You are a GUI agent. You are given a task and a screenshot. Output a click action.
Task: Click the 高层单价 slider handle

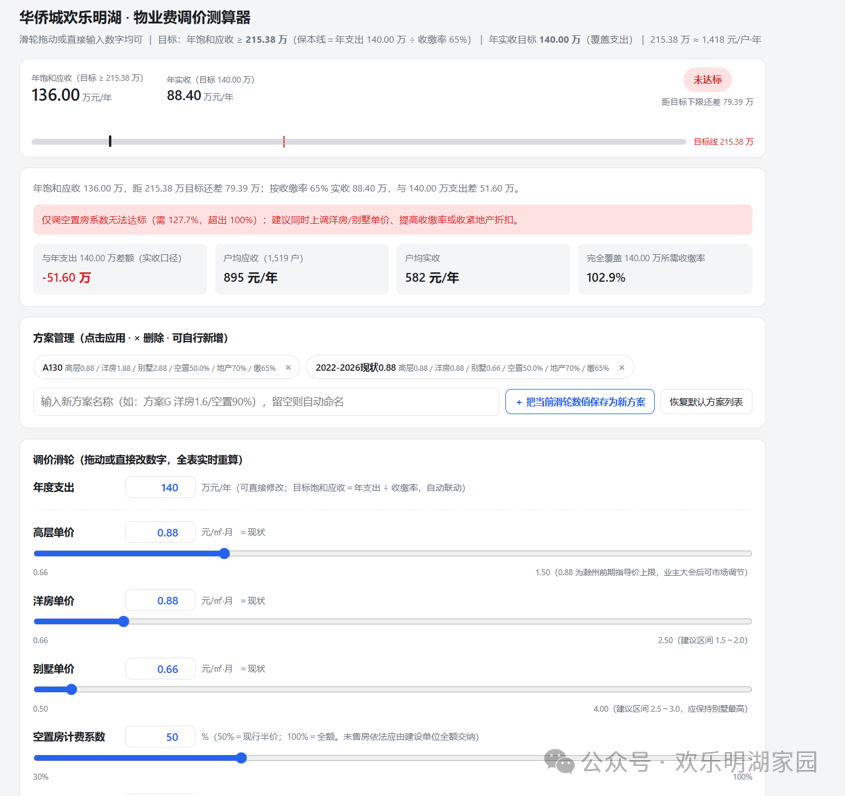[225, 553]
